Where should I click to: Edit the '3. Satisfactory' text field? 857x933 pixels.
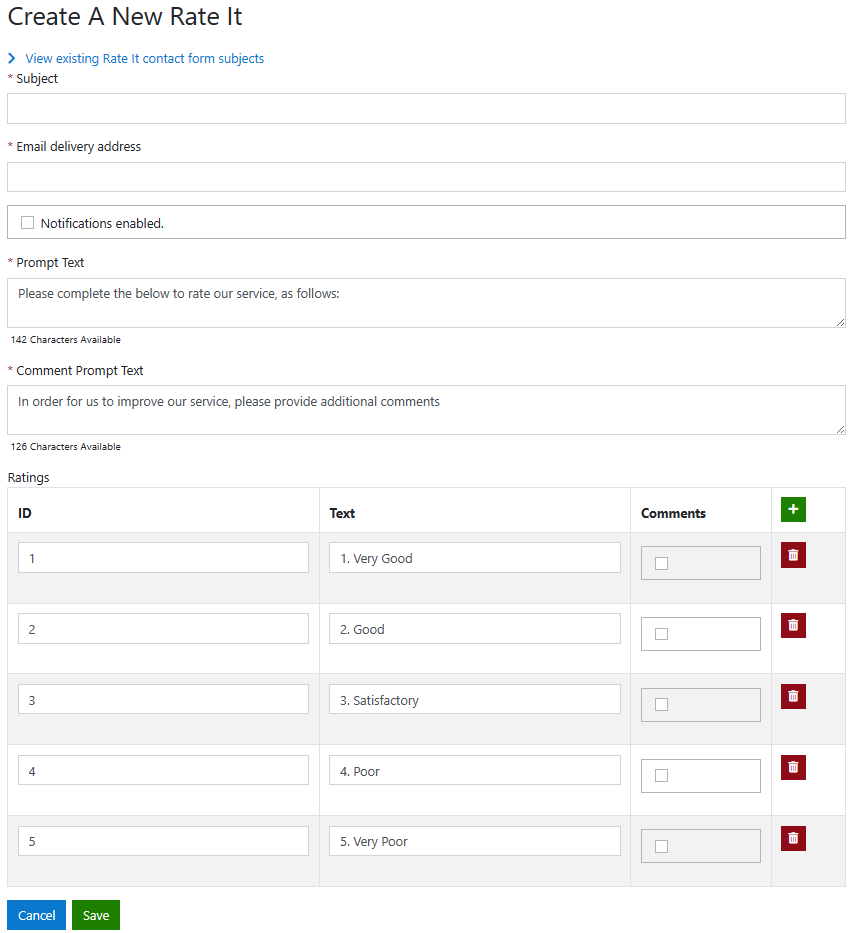474,700
